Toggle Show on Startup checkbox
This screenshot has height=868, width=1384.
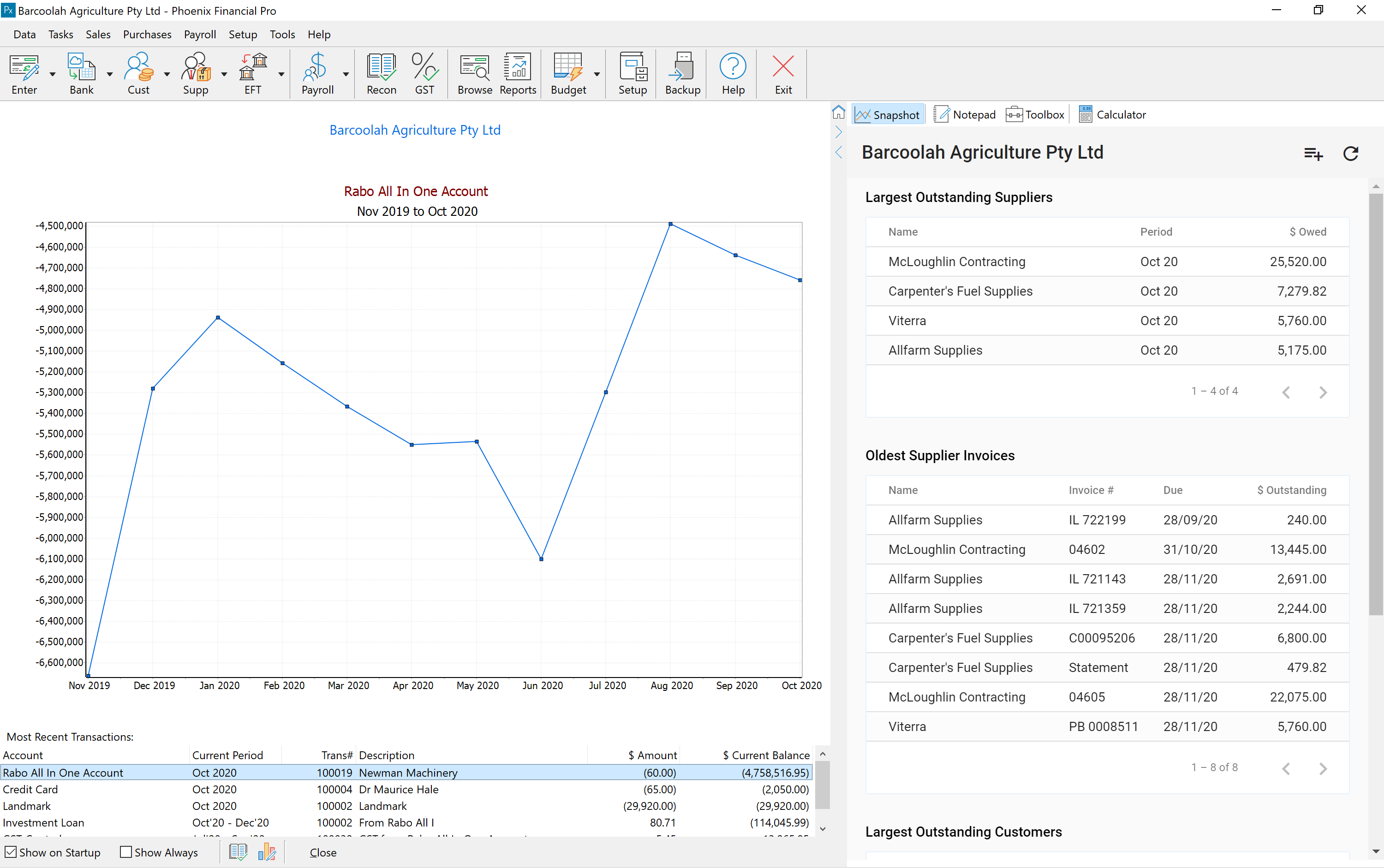point(13,853)
